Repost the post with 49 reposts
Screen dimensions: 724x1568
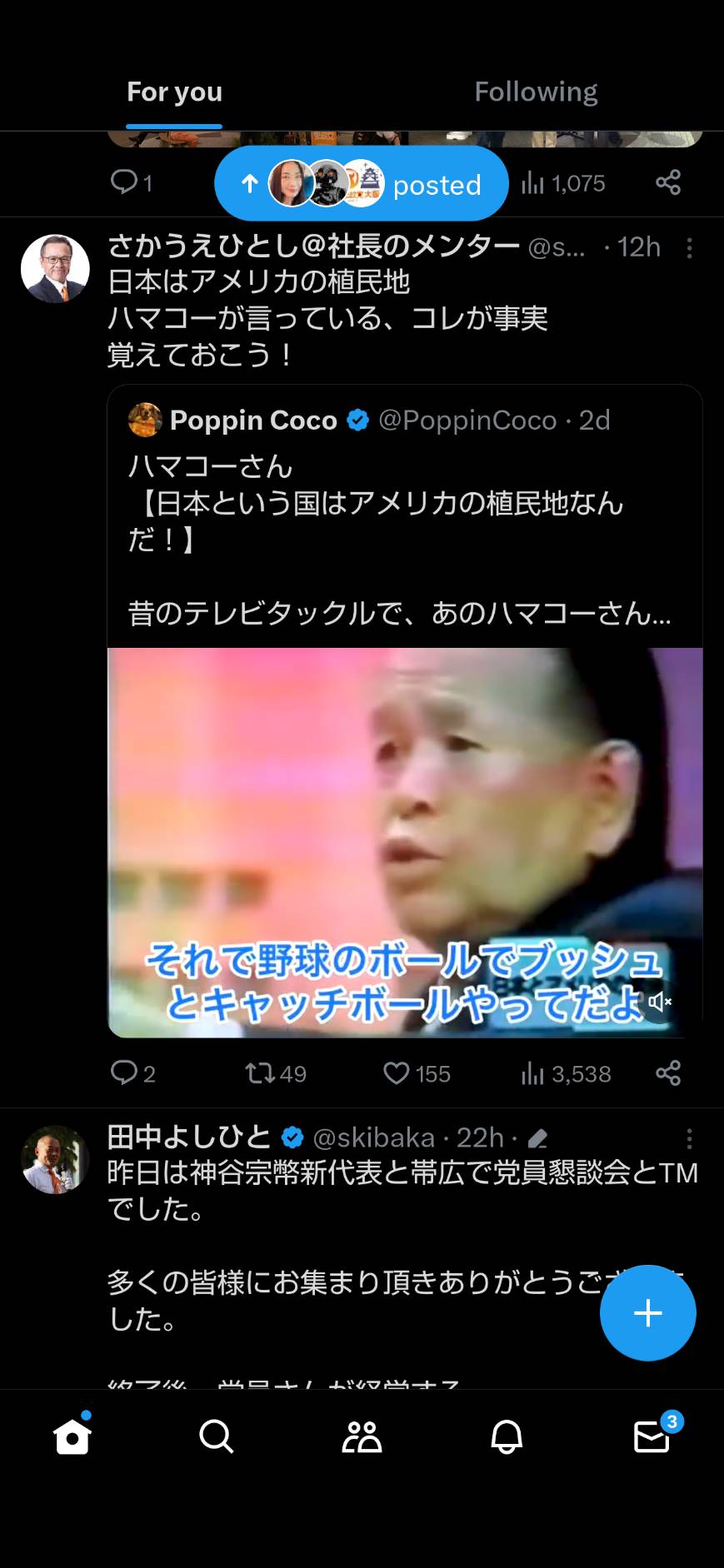pyautogui.click(x=276, y=1073)
